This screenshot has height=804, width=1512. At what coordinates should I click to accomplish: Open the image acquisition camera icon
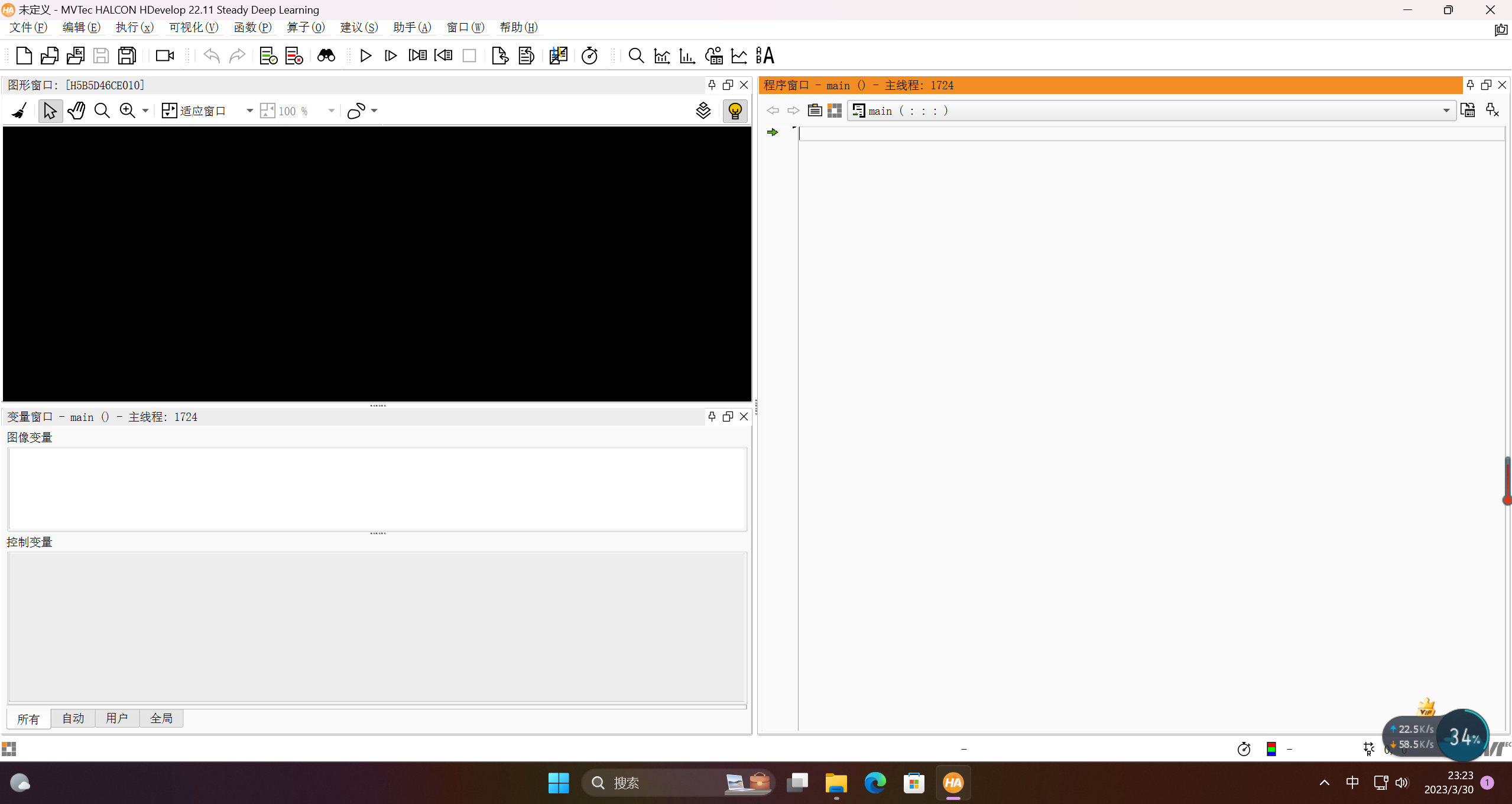164,56
